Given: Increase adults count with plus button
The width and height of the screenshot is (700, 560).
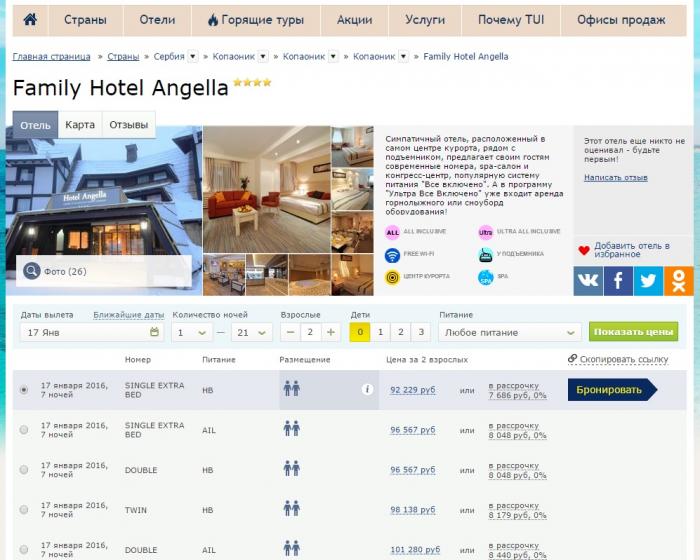Looking at the screenshot, I should click(x=331, y=332).
